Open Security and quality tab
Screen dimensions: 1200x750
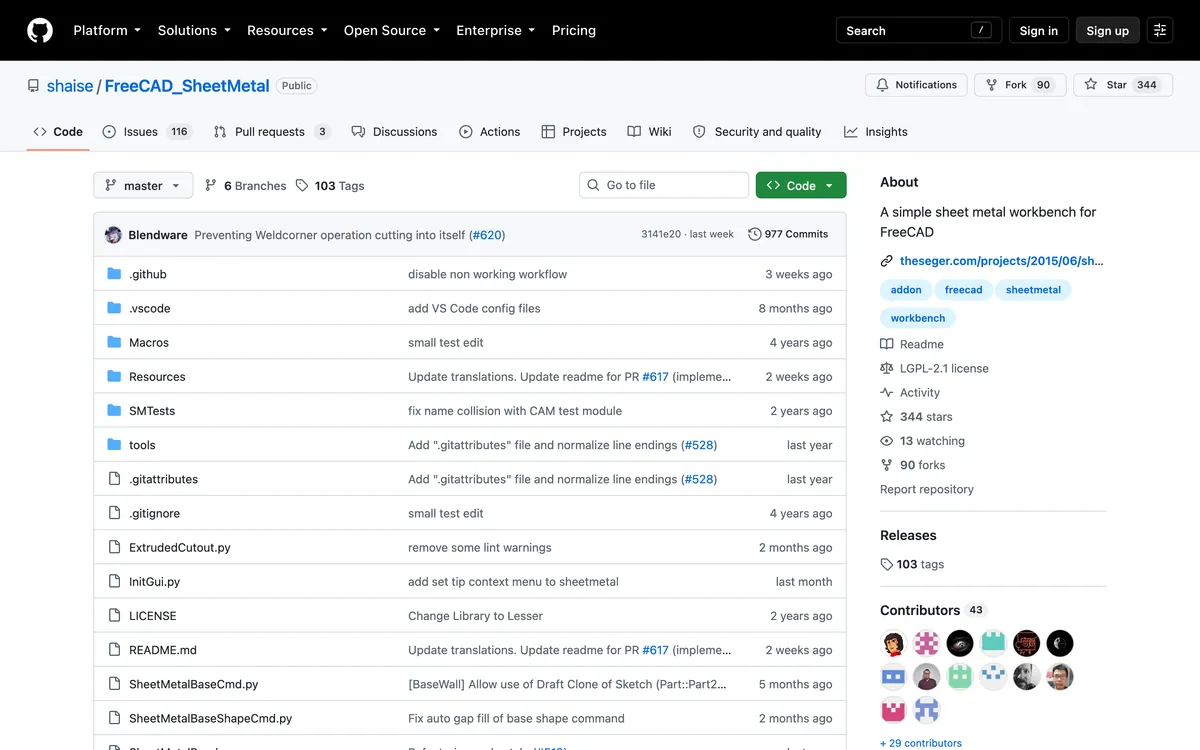[x=757, y=131]
